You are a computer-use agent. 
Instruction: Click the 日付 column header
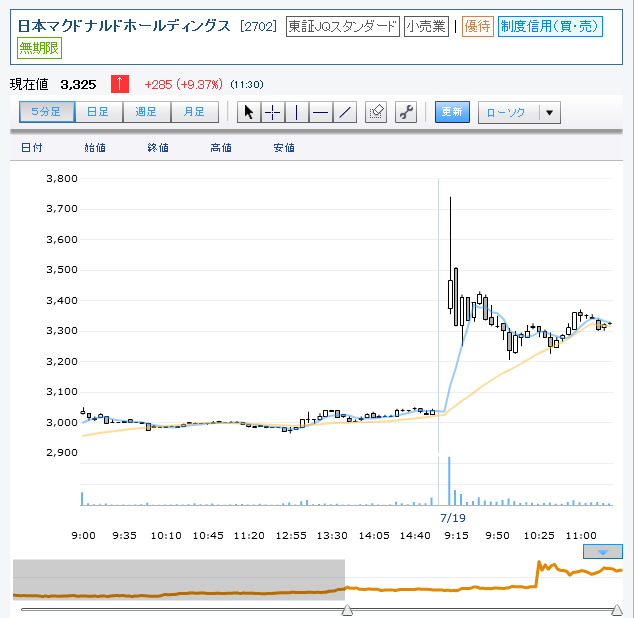pos(32,147)
